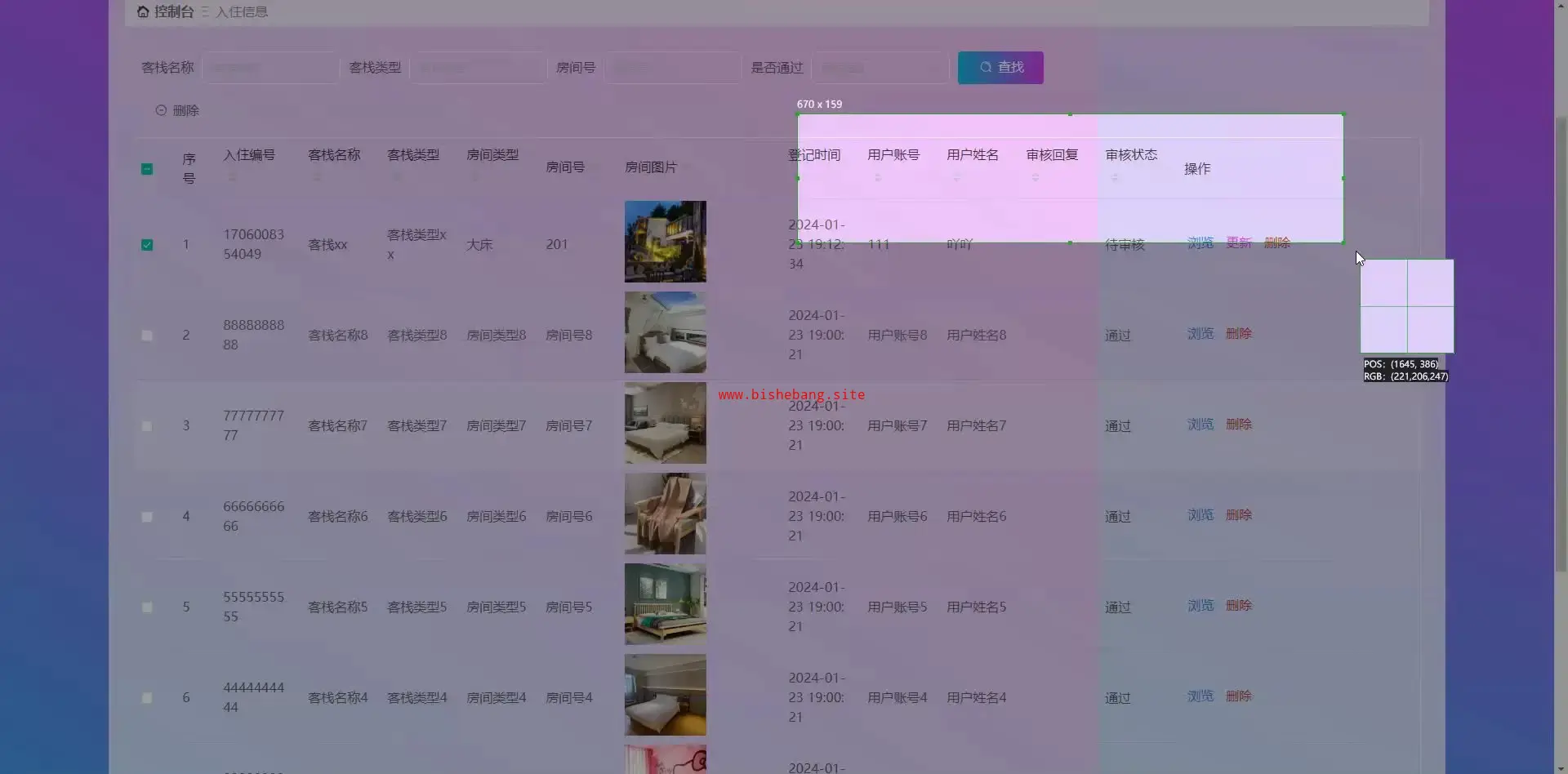Viewport: 1568px width, 774px height.
Task: Open the 是否通过 dropdown filter
Action: pyautogui.click(x=880, y=68)
